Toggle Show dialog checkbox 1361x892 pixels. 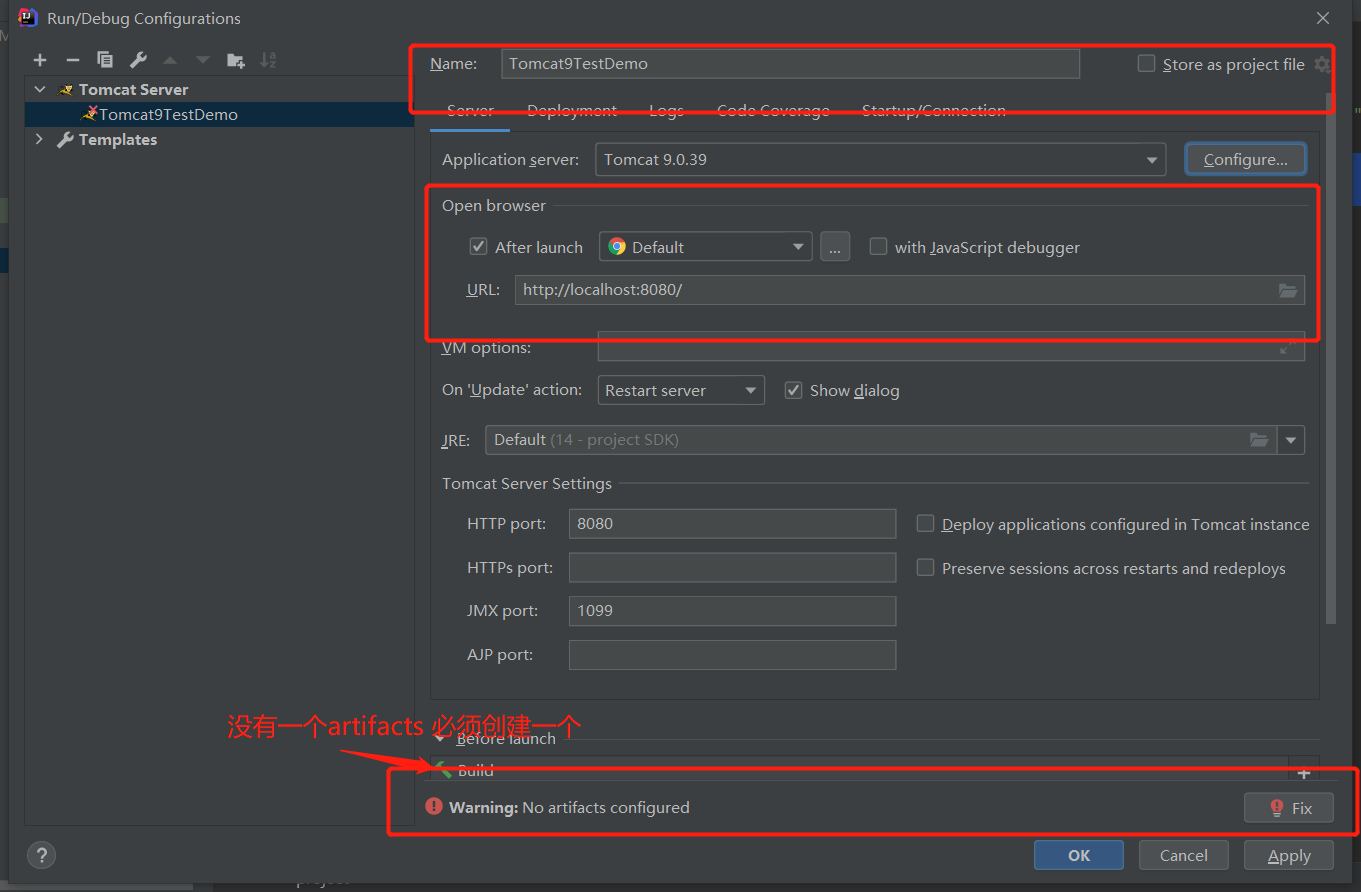pyautogui.click(x=794, y=390)
